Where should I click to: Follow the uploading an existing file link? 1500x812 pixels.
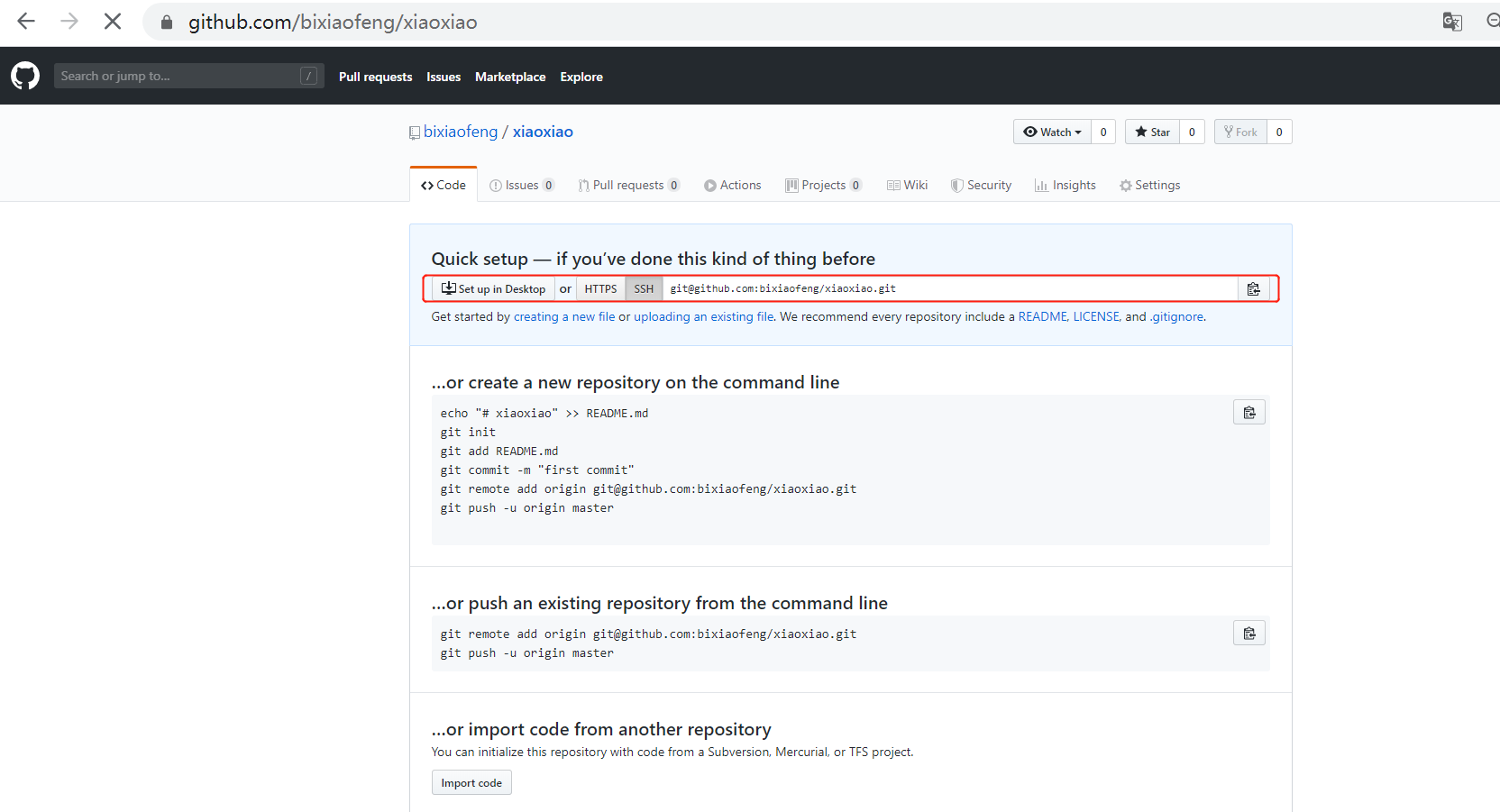click(x=704, y=316)
